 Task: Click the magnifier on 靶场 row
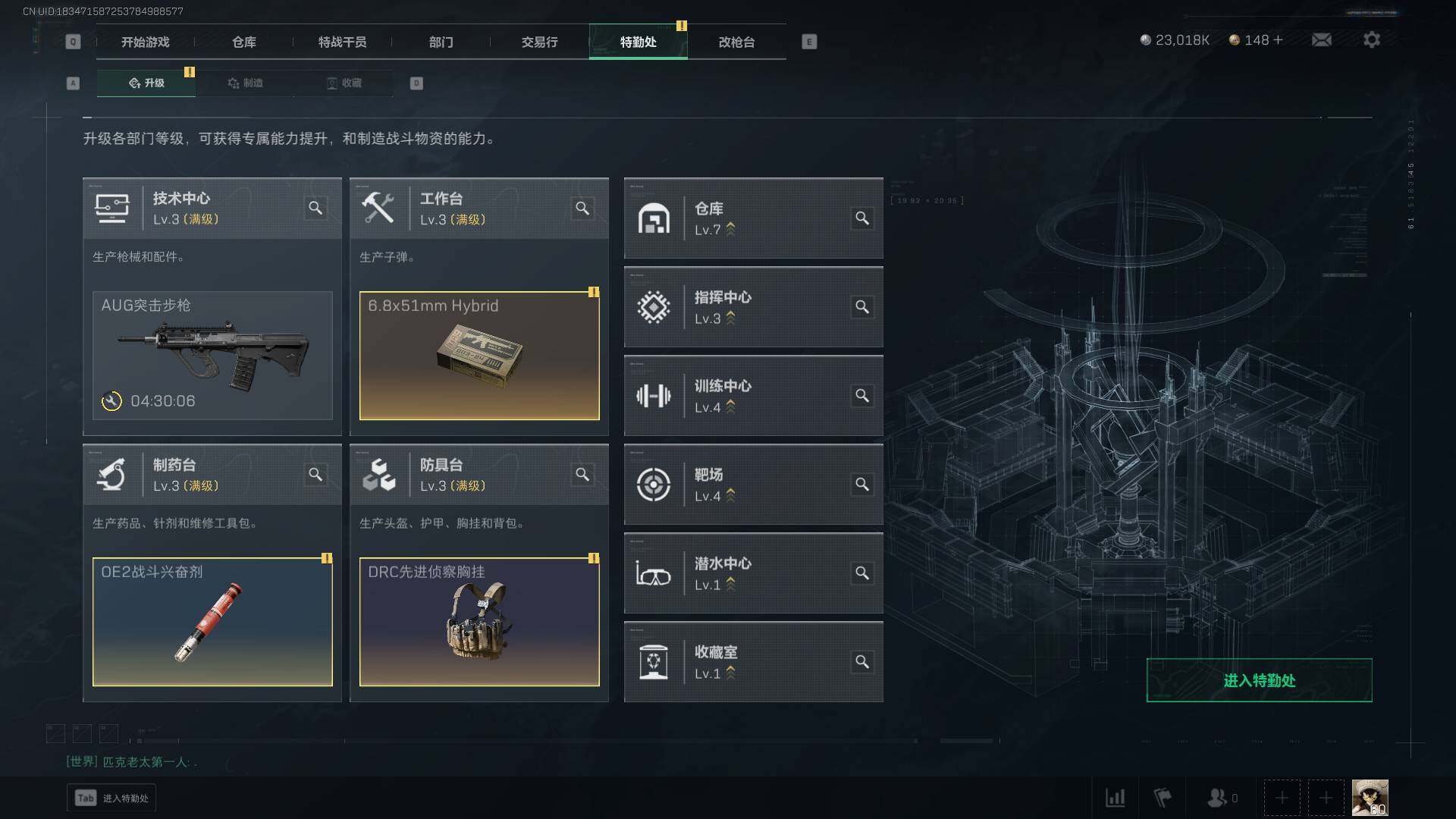(862, 485)
